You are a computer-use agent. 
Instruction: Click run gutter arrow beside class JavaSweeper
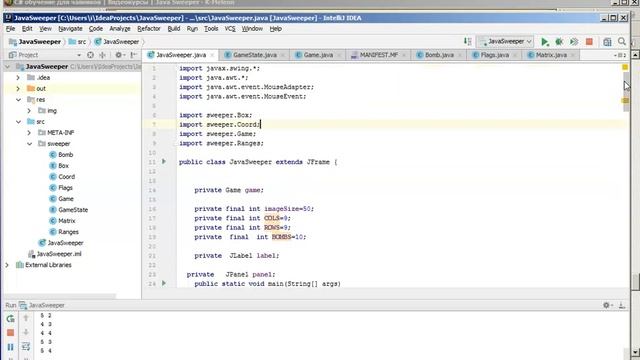tap(164, 162)
